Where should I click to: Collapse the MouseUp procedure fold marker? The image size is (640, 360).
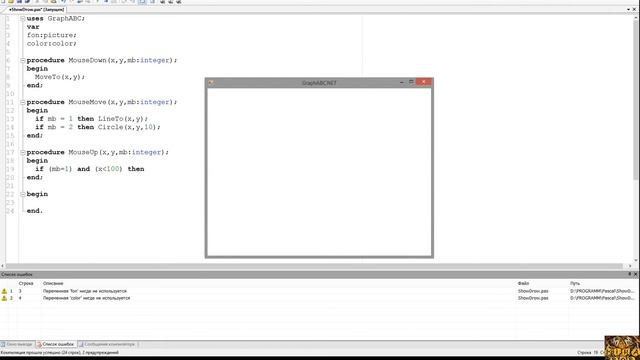tap(23, 152)
